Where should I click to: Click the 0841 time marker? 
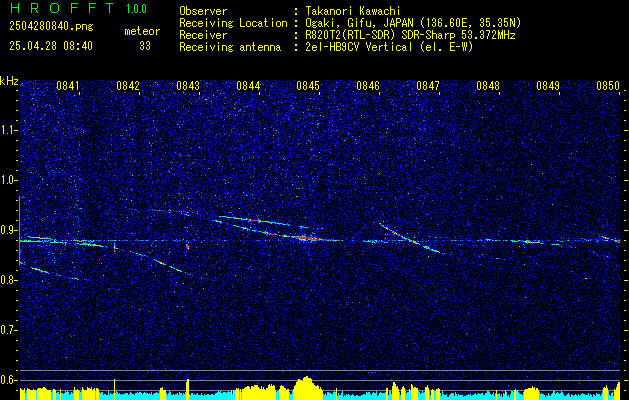point(68,85)
